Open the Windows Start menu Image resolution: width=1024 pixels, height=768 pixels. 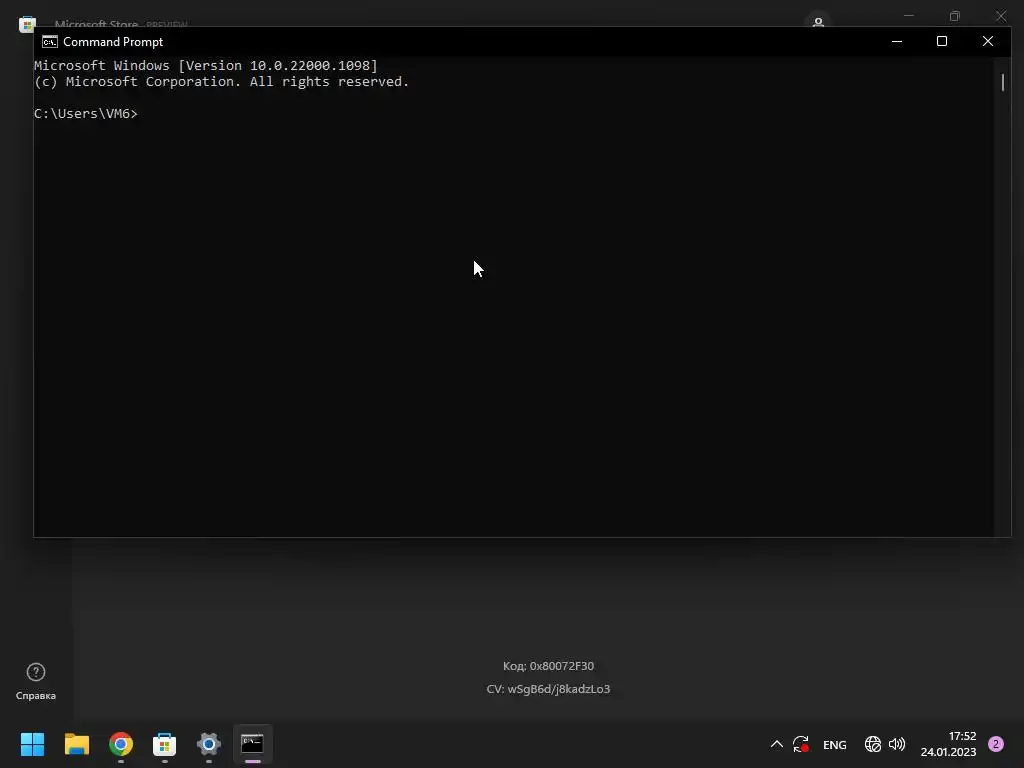(33, 744)
